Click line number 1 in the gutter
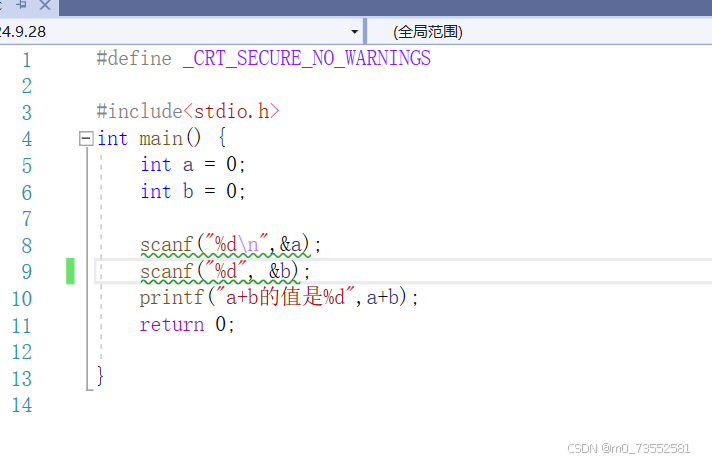 27,60
